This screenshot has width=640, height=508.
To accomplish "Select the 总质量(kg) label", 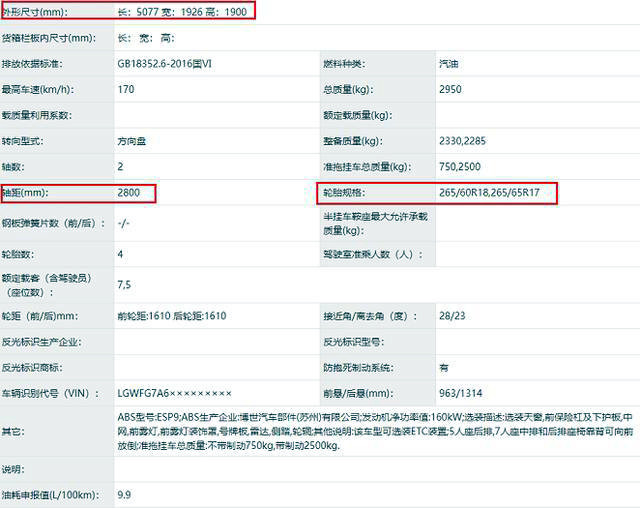I will pyautogui.click(x=348, y=89).
